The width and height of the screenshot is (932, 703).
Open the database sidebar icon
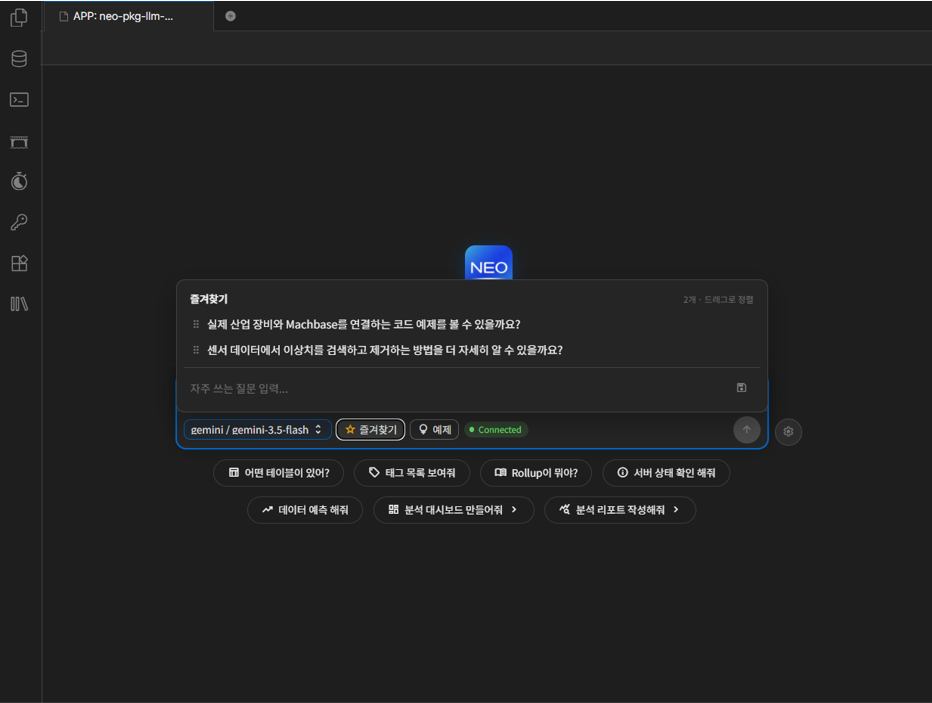coord(19,58)
